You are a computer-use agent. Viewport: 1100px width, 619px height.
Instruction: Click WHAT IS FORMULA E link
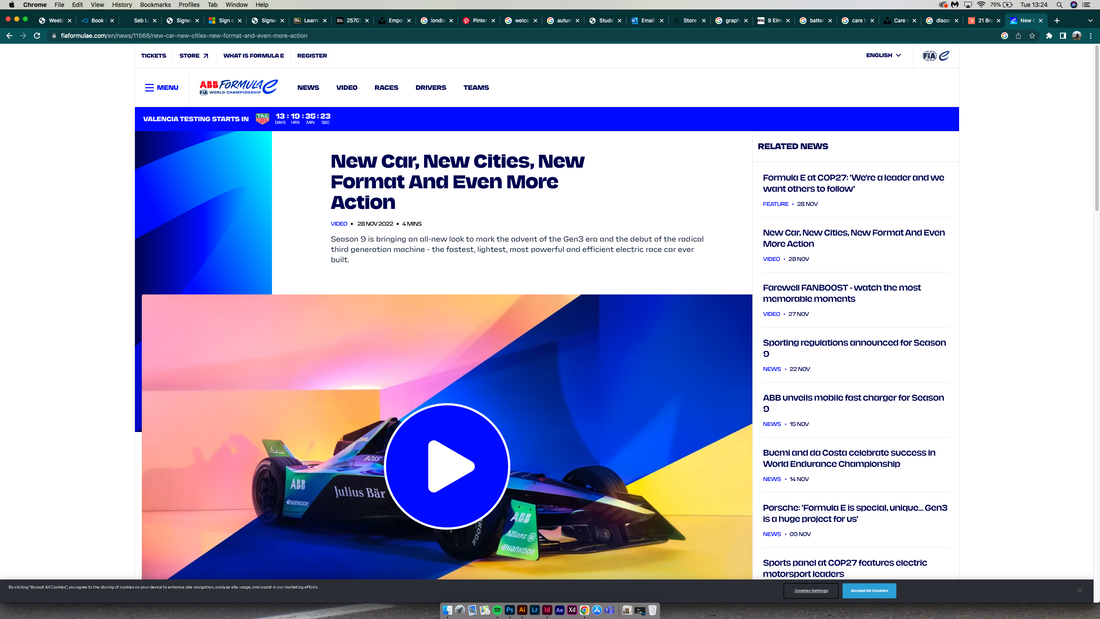click(253, 55)
